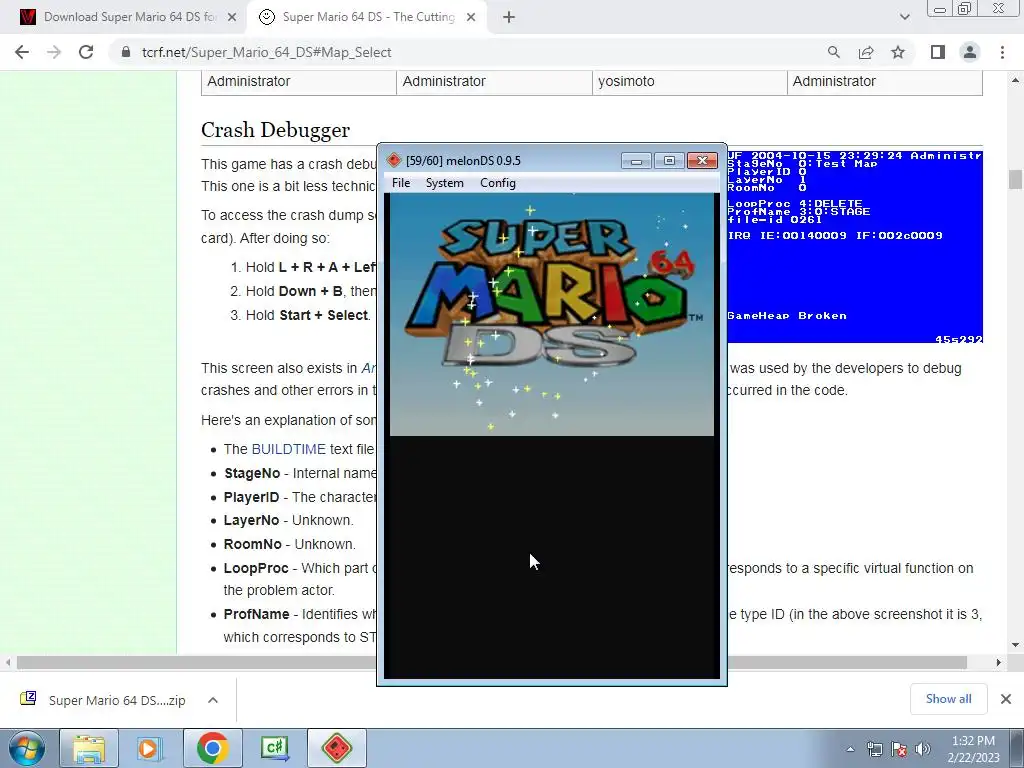Click the scroll up arrow of the page

click(1015, 80)
